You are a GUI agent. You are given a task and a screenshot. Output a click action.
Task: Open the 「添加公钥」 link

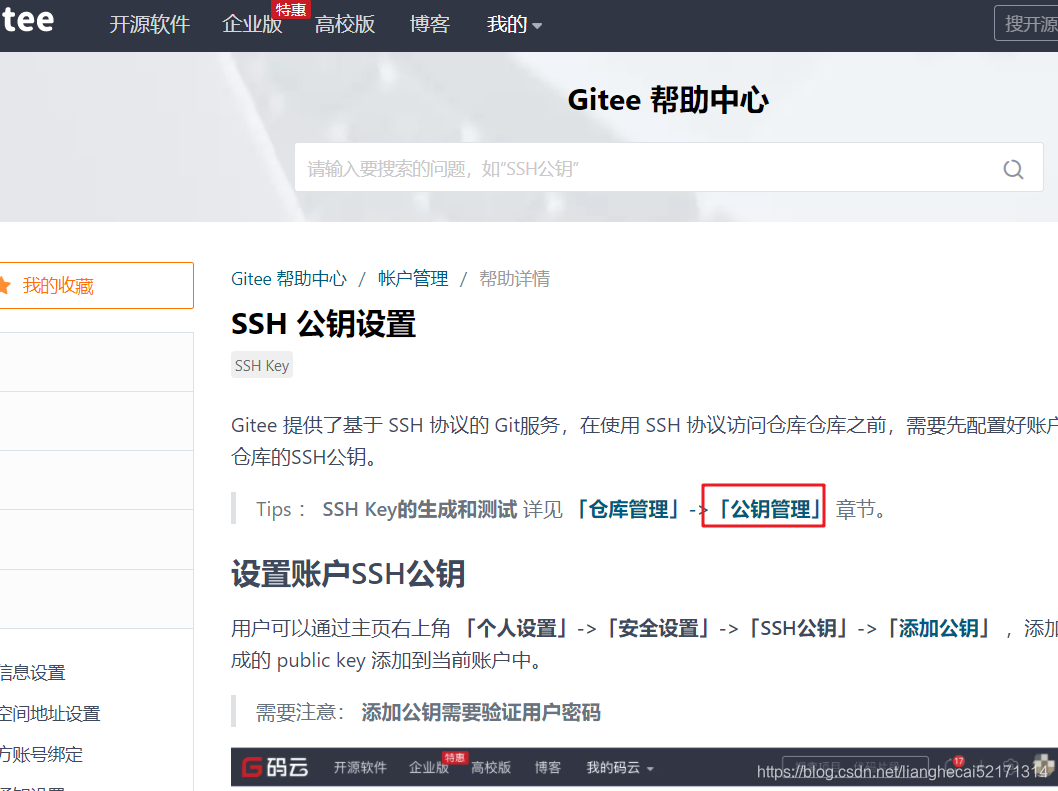point(938,628)
